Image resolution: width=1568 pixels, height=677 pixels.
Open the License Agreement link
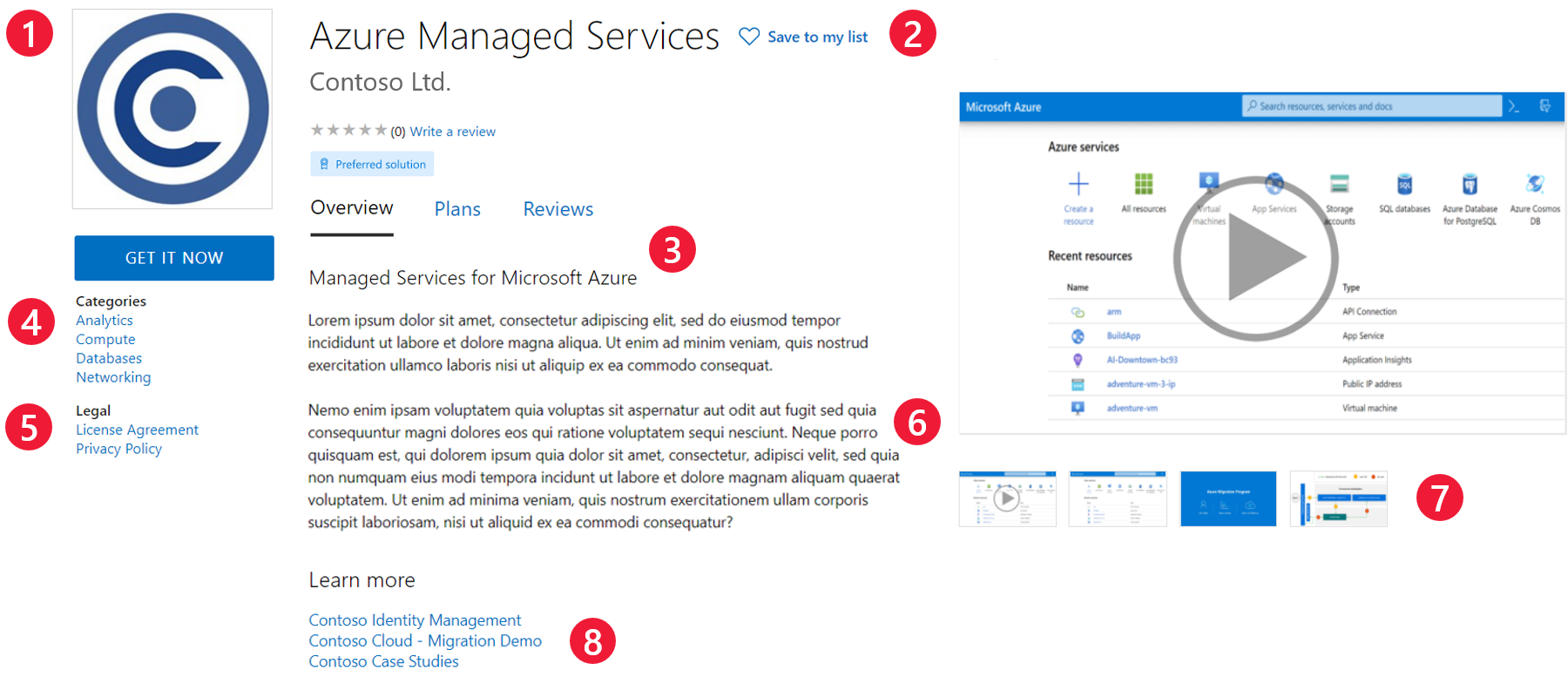[137, 430]
